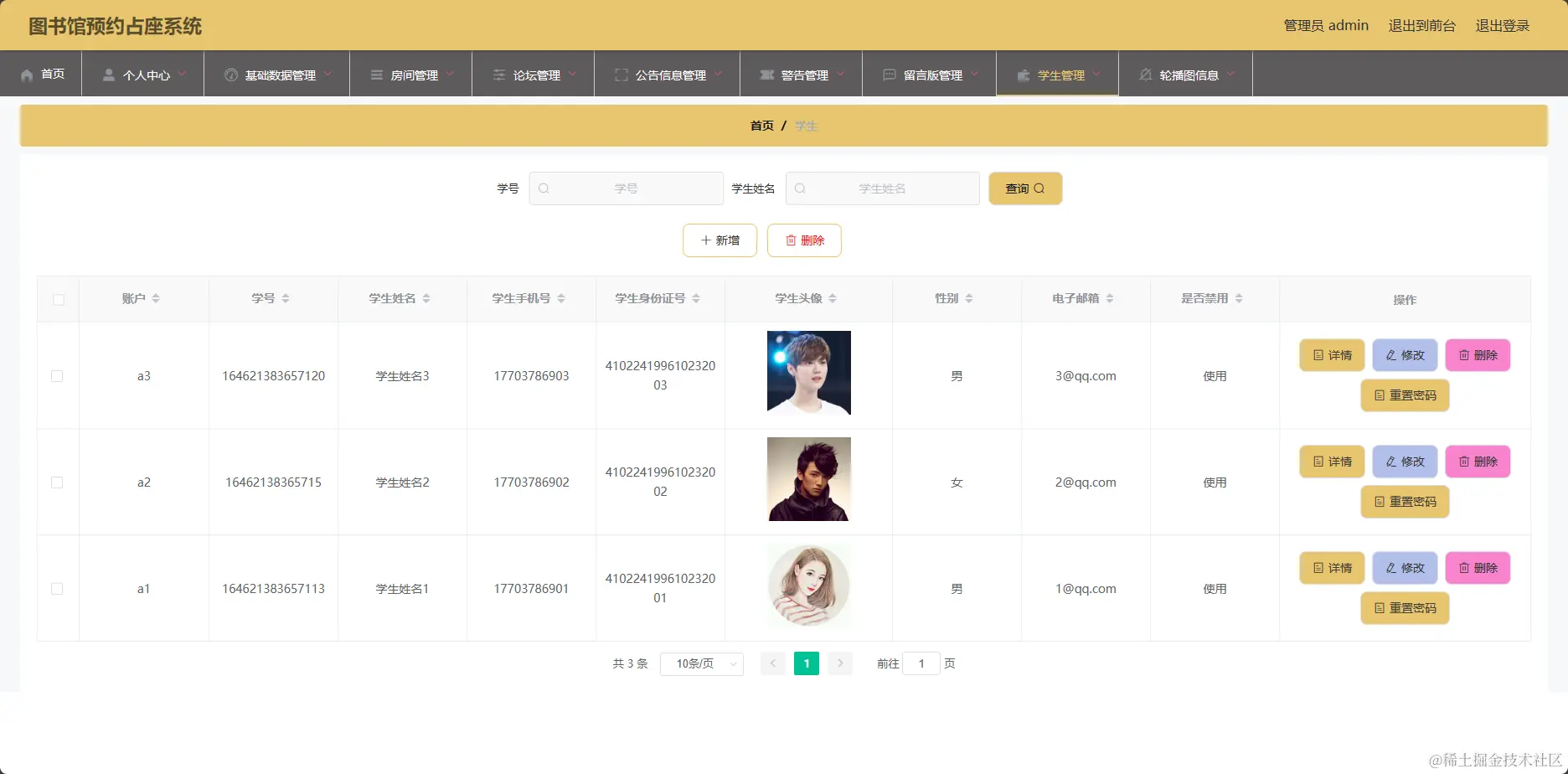Click the icon beside 基础数据管理
Image resolution: width=1568 pixels, height=774 pixels.
tap(231, 75)
